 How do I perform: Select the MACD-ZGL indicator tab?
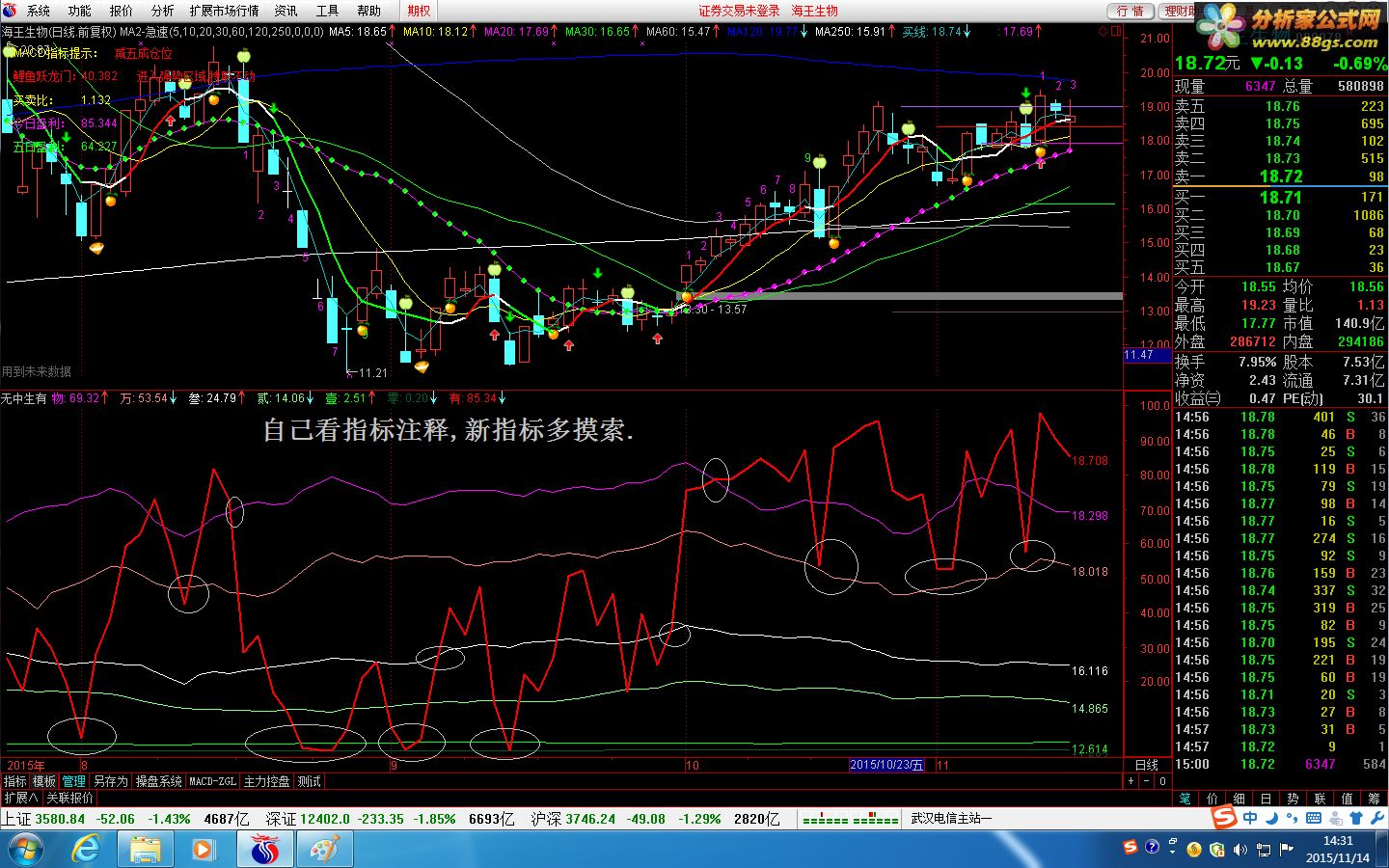pyautogui.click(x=212, y=781)
